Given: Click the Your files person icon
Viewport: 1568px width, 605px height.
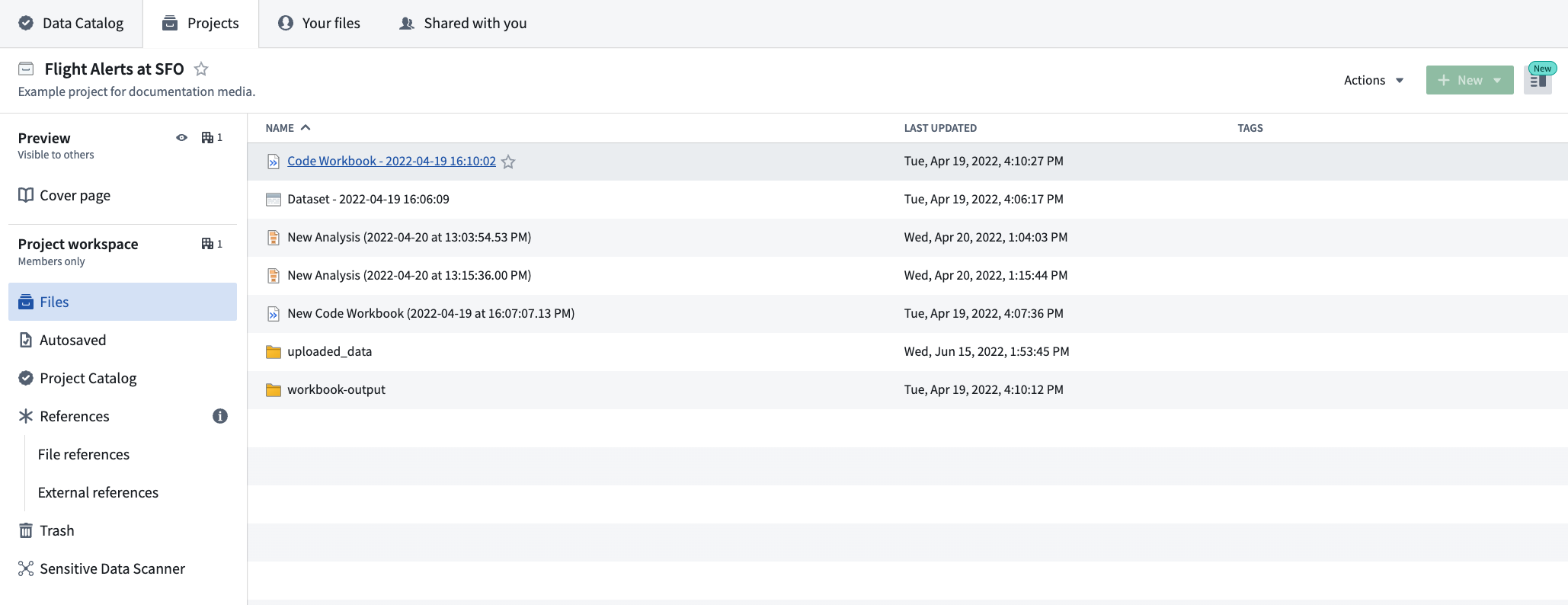Looking at the screenshot, I should click(286, 23).
